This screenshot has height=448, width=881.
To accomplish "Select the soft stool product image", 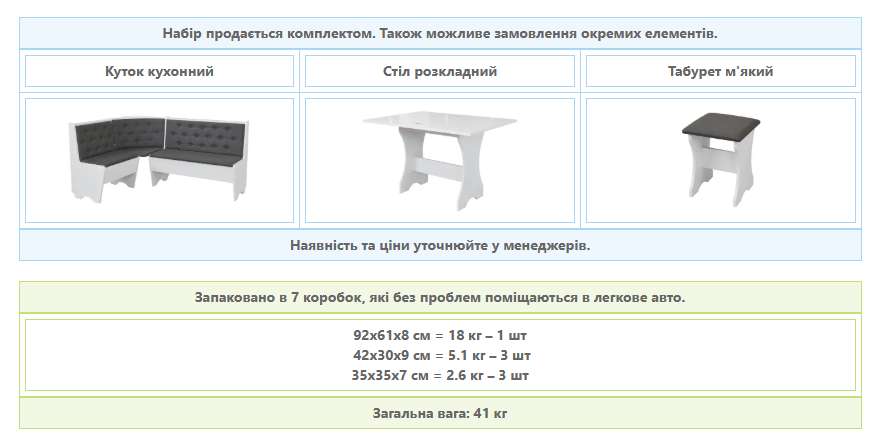I will (x=720, y=160).
